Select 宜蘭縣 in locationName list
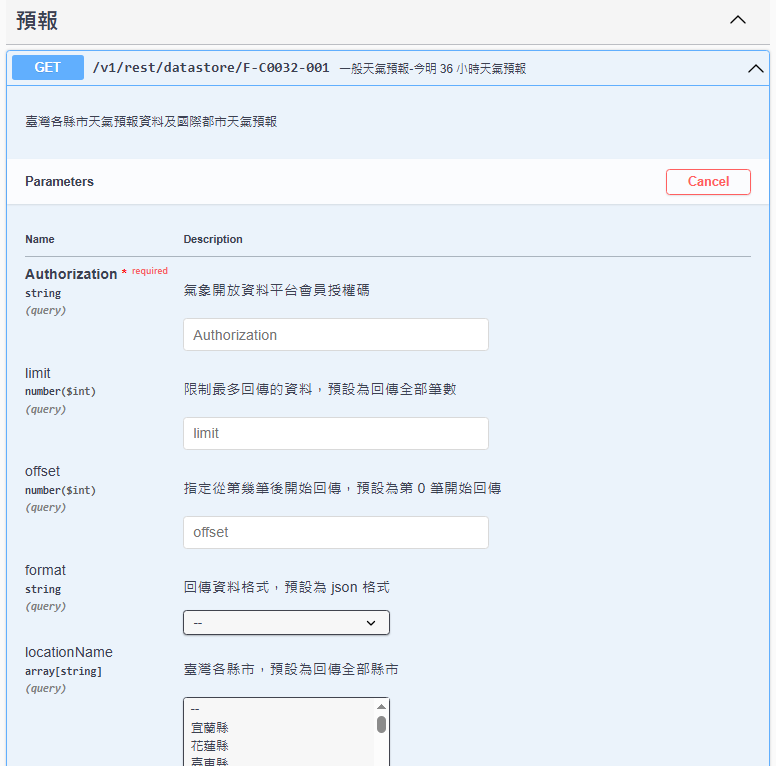The image size is (776, 766). pyautogui.click(x=210, y=728)
